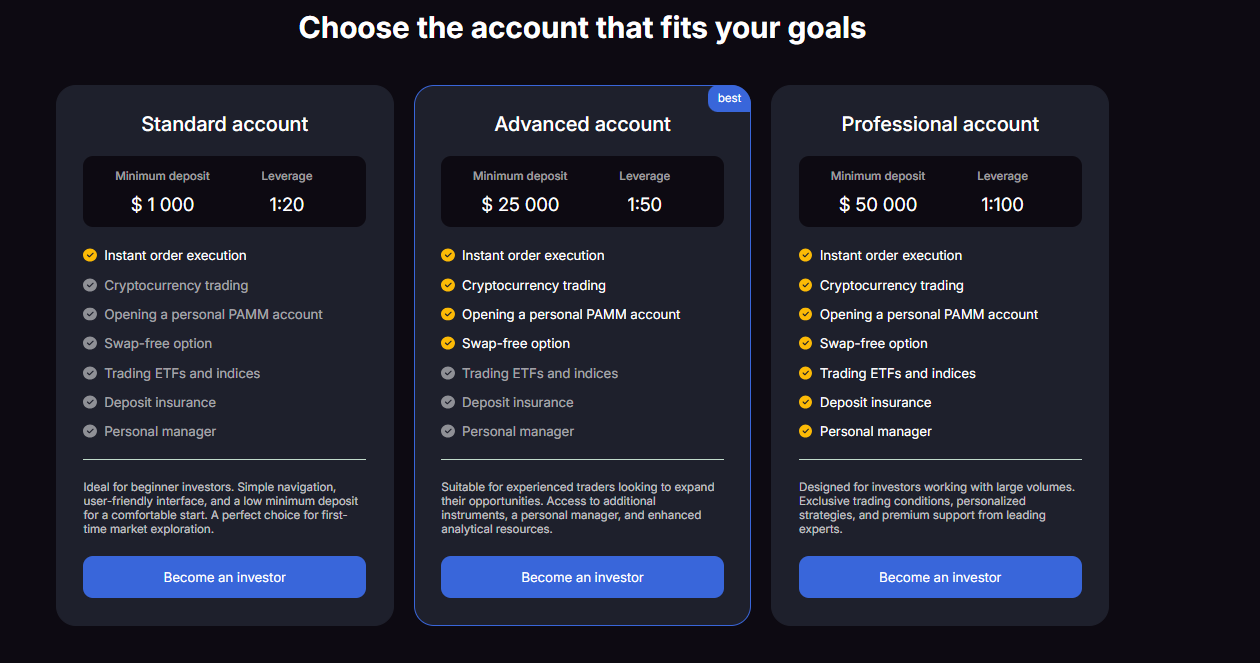Click yellow checkmark beside Professional Trading ETFs and indices
Screen dimensions: 1260x663
click(x=806, y=373)
